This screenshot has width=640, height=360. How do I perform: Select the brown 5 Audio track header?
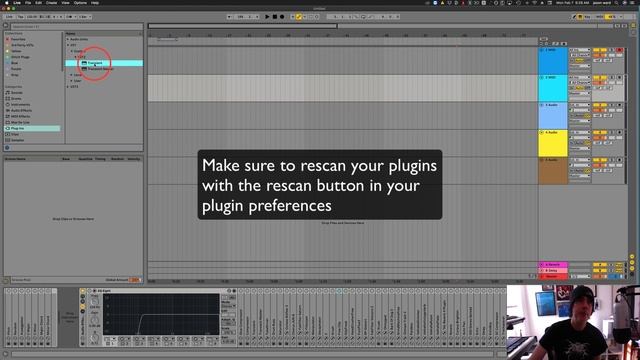[x=553, y=171]
